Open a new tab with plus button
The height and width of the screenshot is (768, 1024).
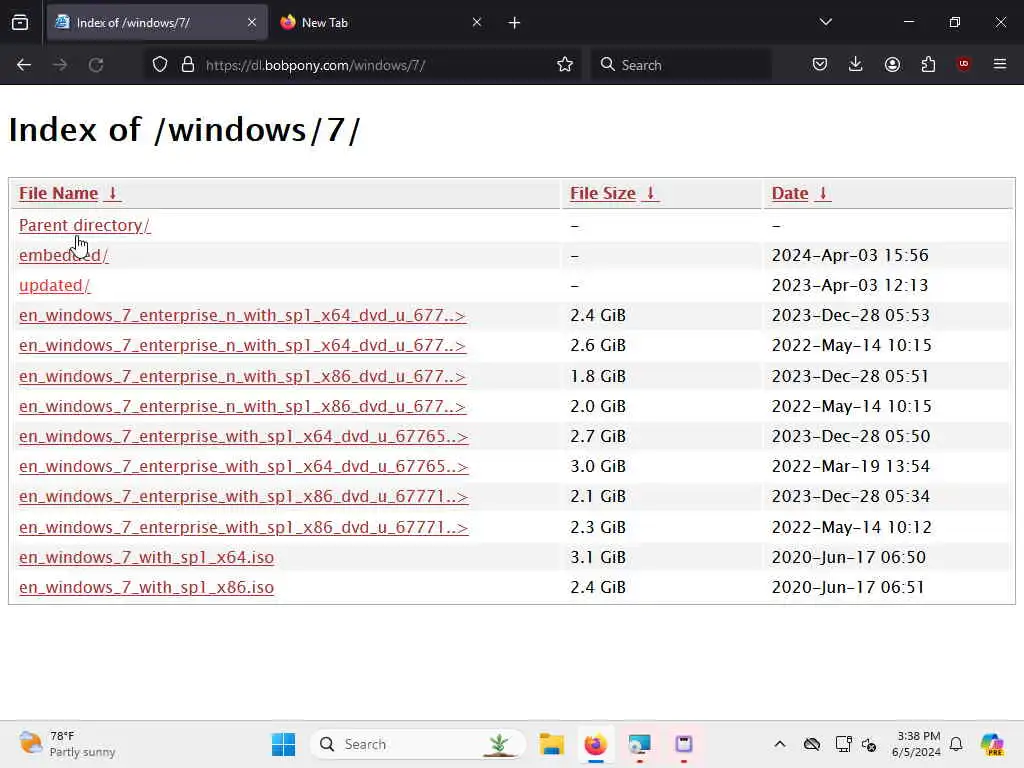pos(514,23)
